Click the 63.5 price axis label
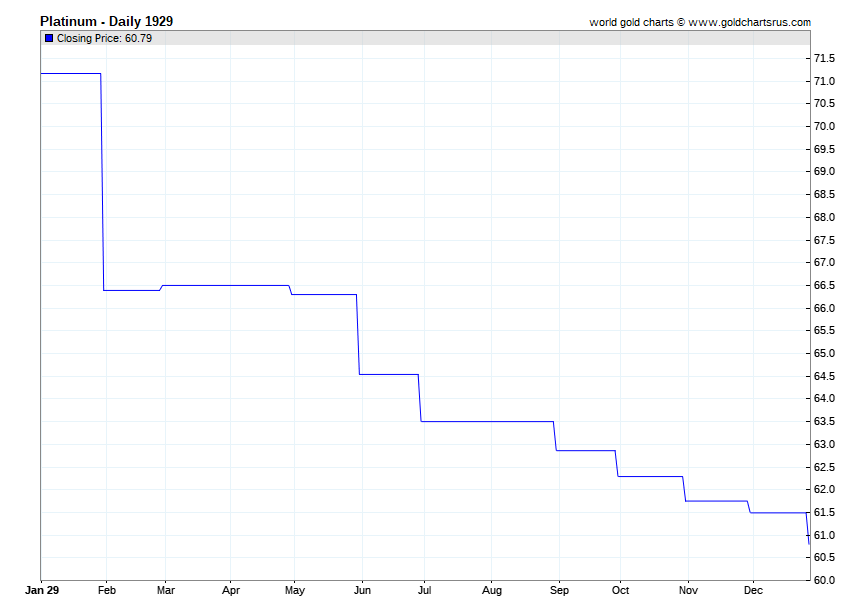850x616 pixels. click(825, 421)
